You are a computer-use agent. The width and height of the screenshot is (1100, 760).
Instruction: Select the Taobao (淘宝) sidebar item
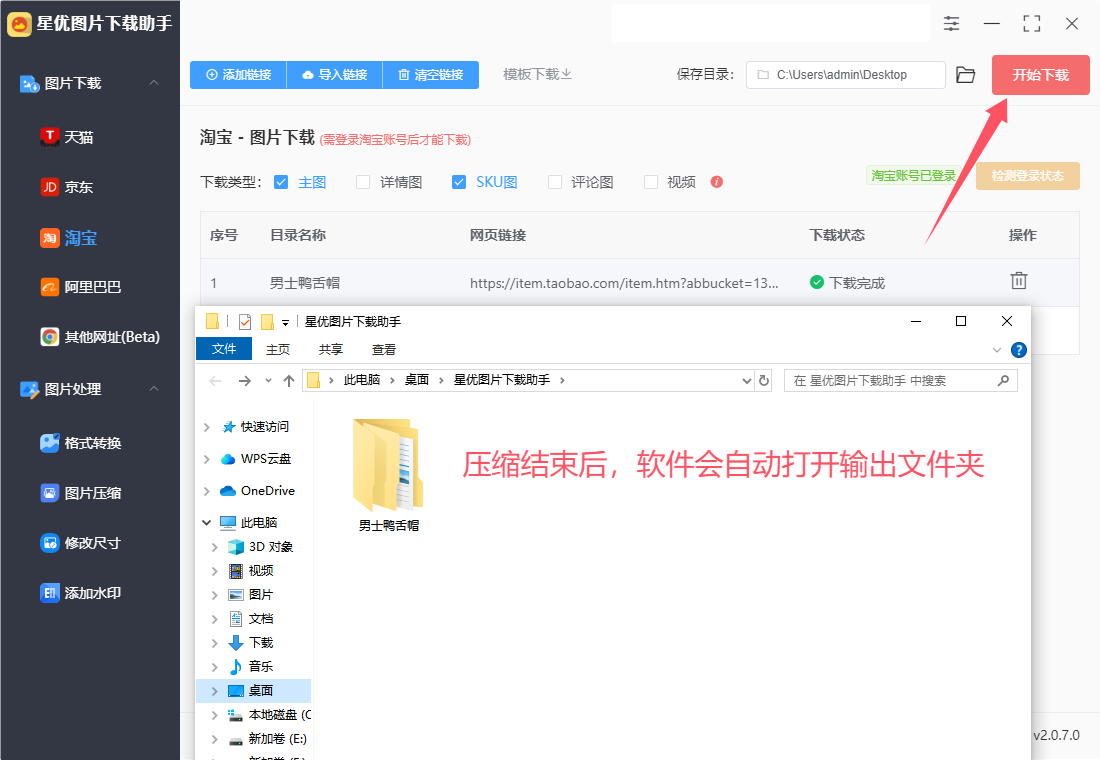tap(69, 238)
